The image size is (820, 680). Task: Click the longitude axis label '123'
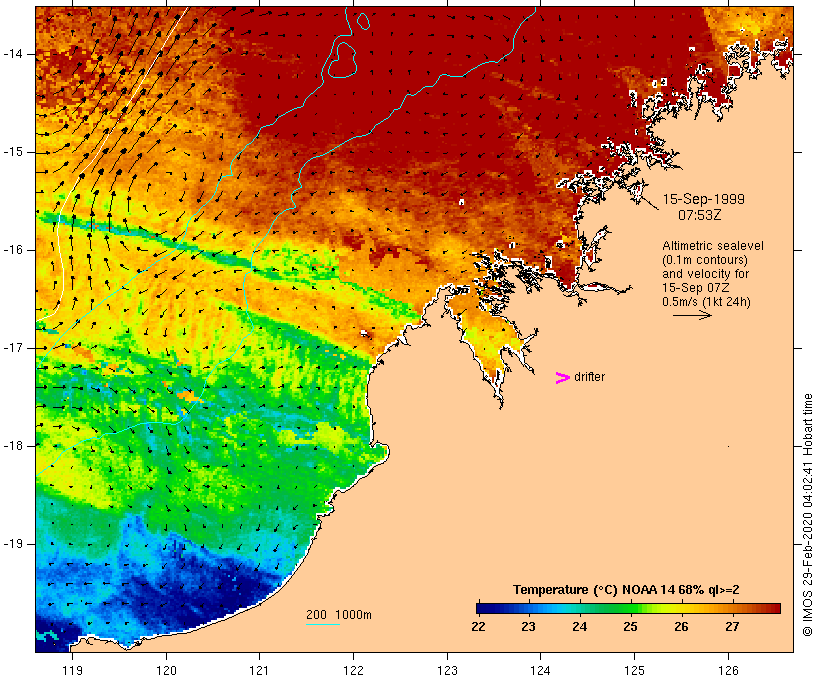[x=447, y=670]
